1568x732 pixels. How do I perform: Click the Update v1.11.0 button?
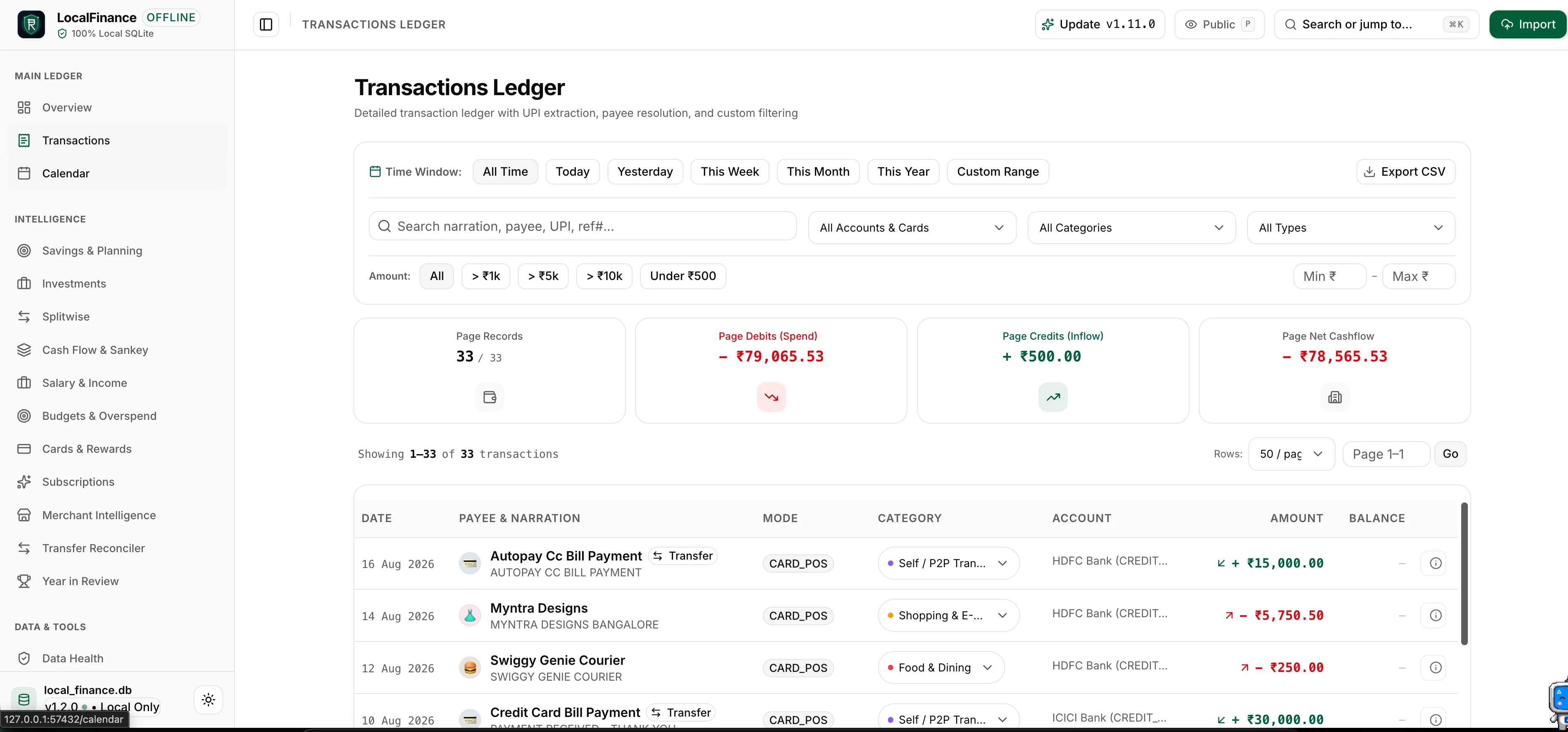click(x=1100, y=24)
